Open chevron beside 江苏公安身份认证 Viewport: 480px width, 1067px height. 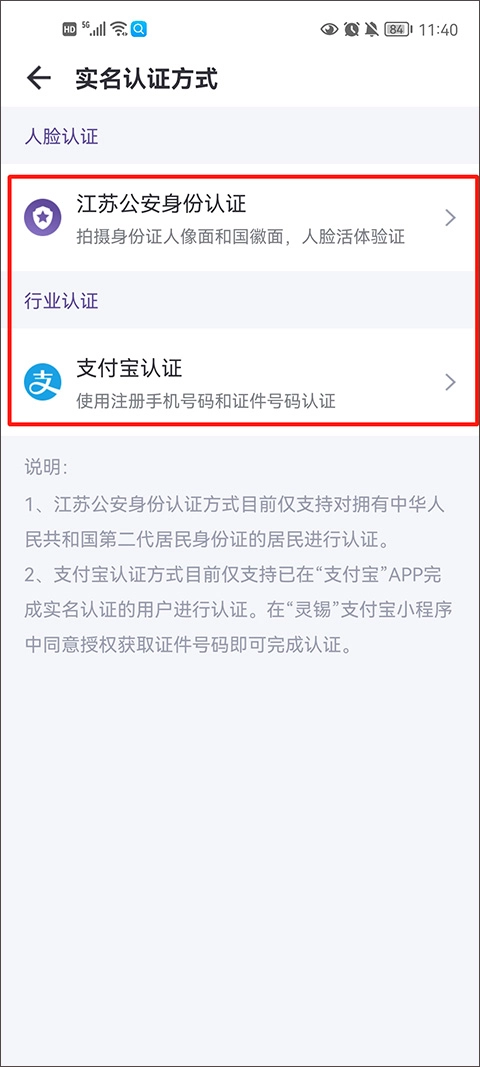[449, 218]
